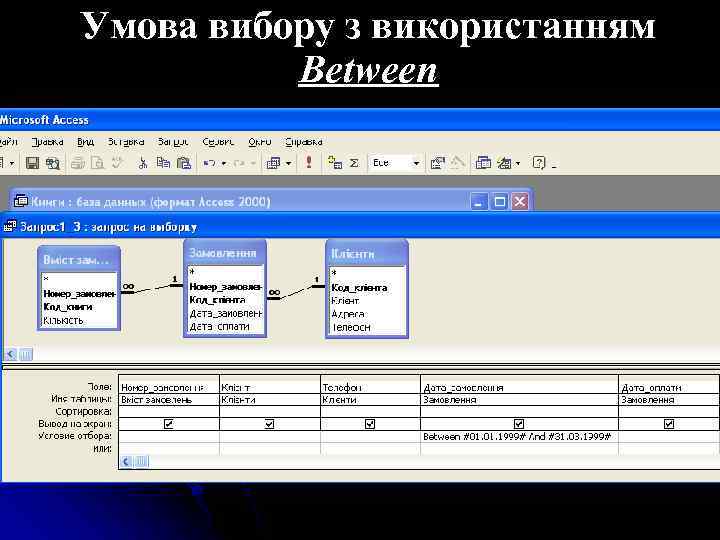Click the Запрос1 query window title bar
720x540 pixels.
coord(360,227)
